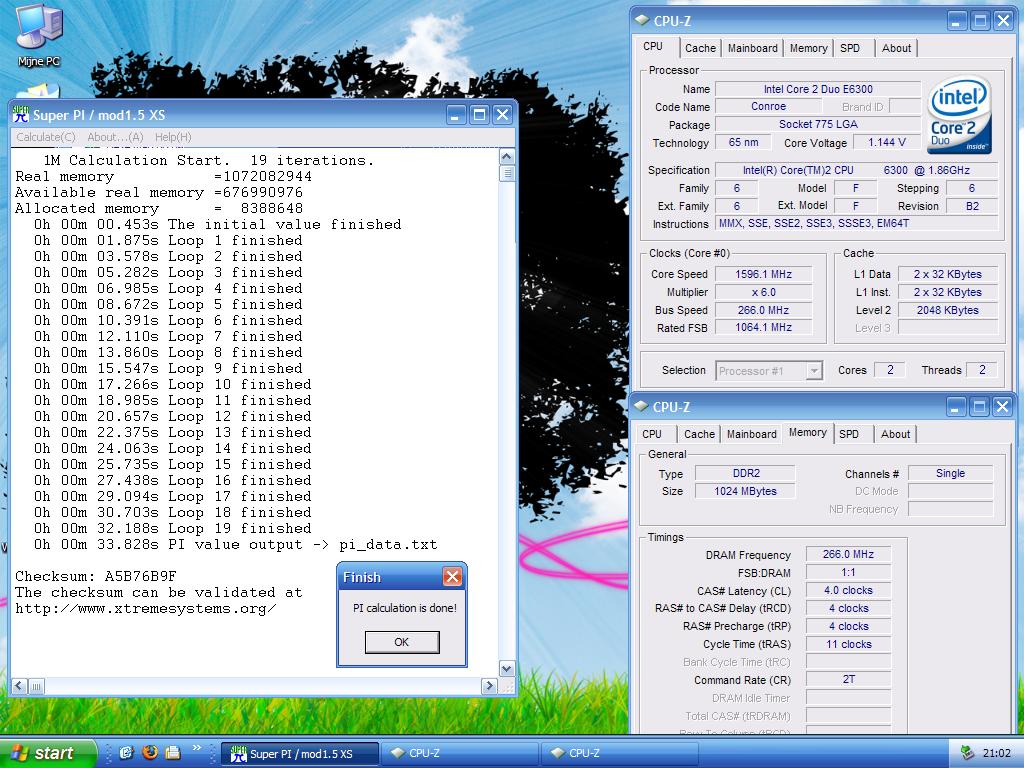The height and width of the screenshot is (768, 1024).
Task: Click Loop 19 finished line
Action: click(x=172, y=528)
